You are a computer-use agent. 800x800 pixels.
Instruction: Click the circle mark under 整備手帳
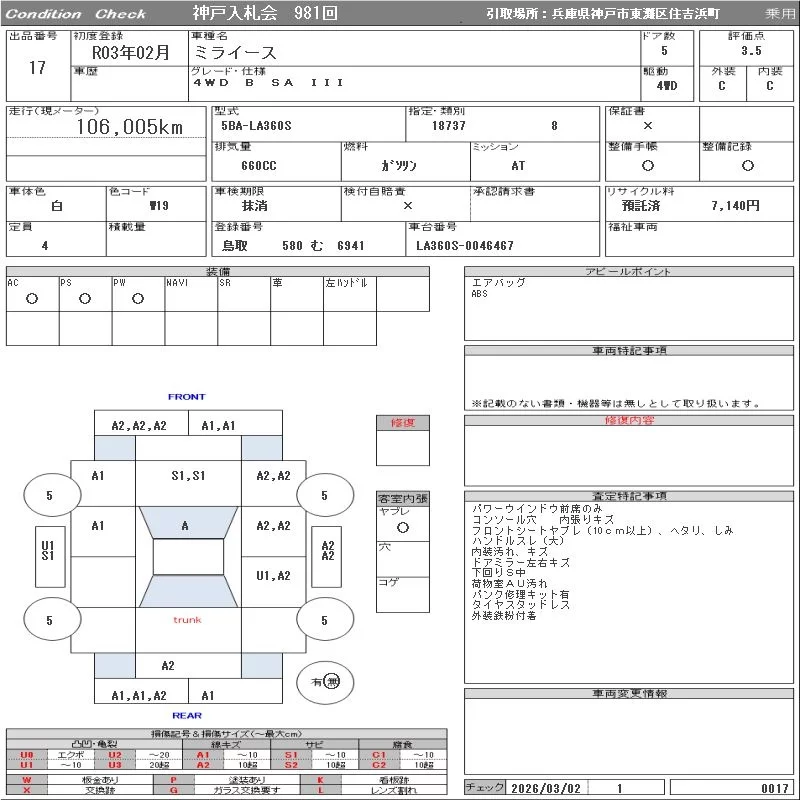[647, 165]
